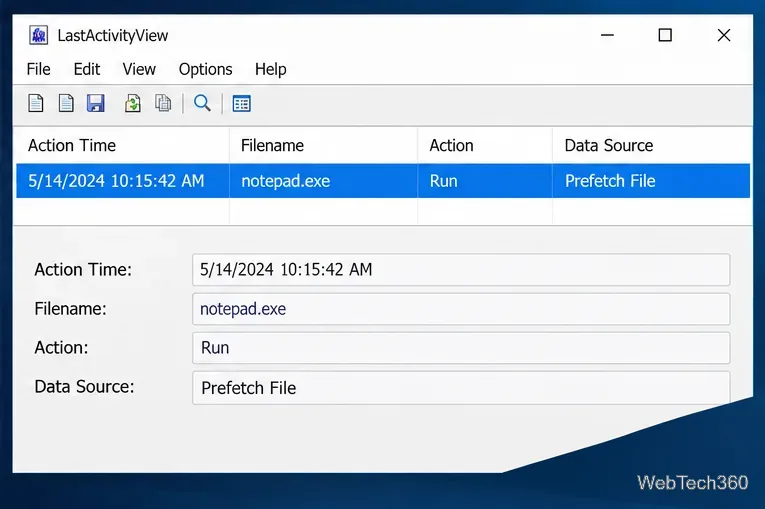Open the Edit menu

pos(87,69)
